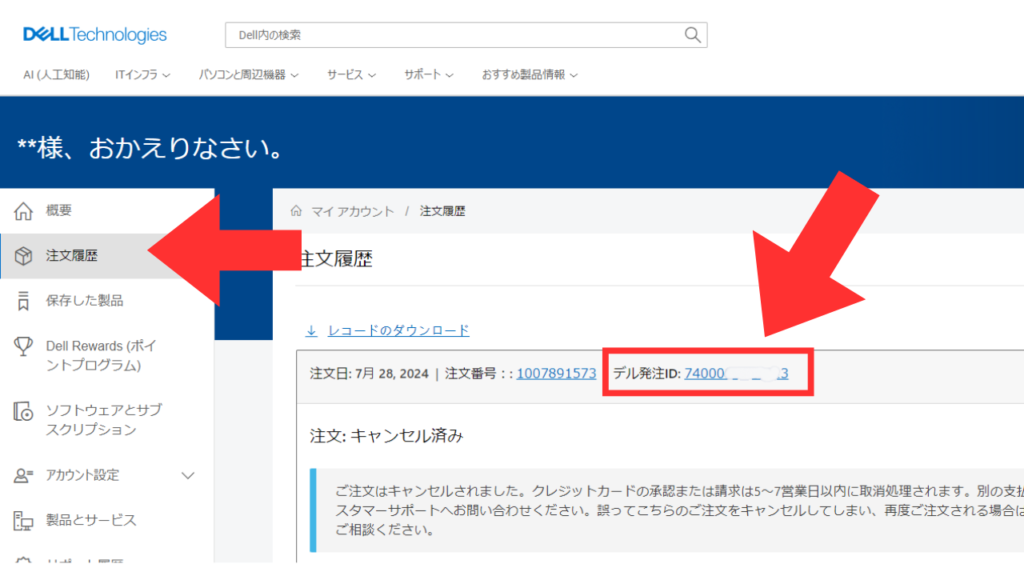Go to マイ アカウント breadcrumb link
Image resolution: width=1024 pixels, height=576 pixels.
point(353,212)
